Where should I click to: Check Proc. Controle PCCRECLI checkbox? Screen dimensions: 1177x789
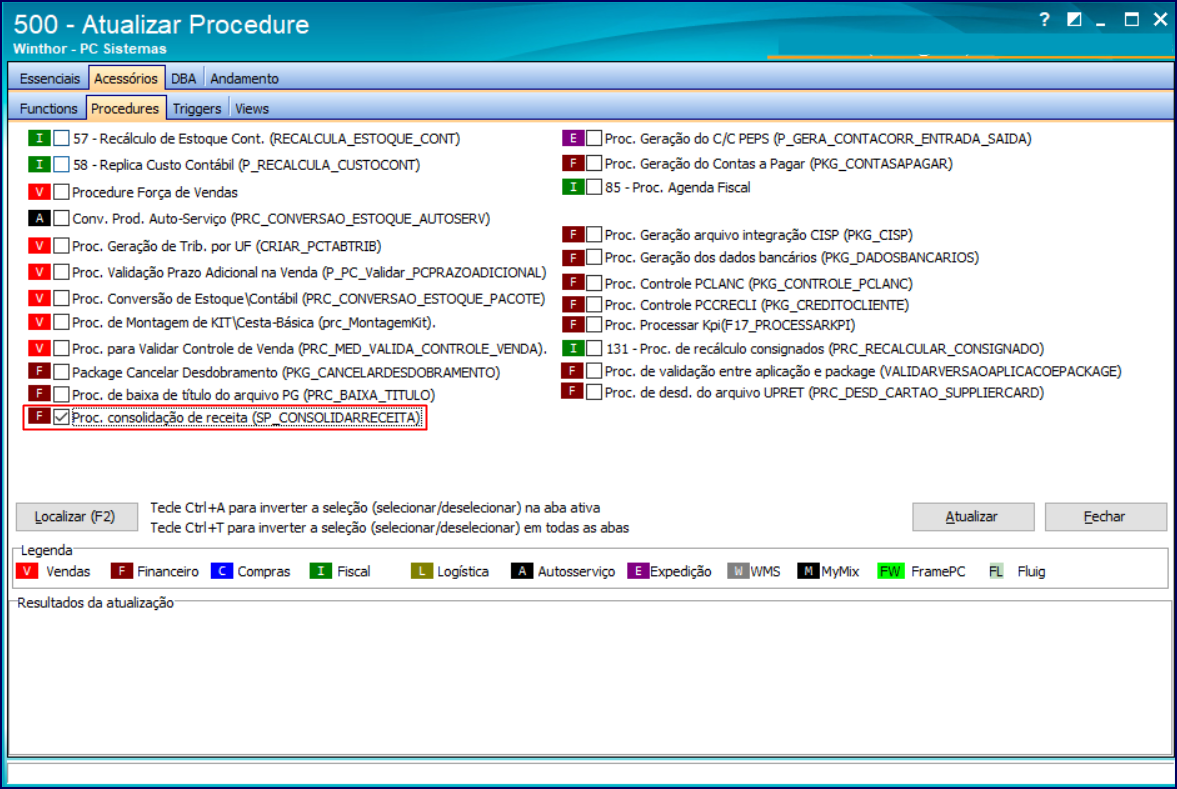coord(594,304)
